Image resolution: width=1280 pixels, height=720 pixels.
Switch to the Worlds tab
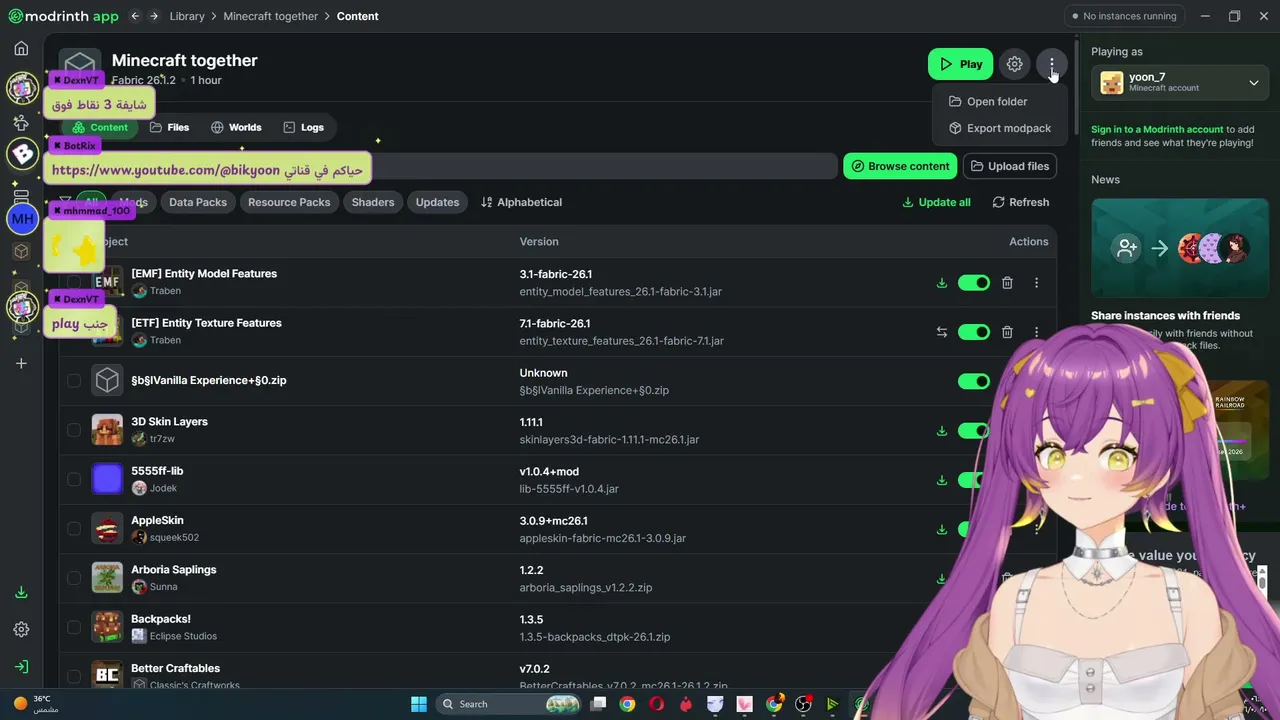click(x=236, y=127)
